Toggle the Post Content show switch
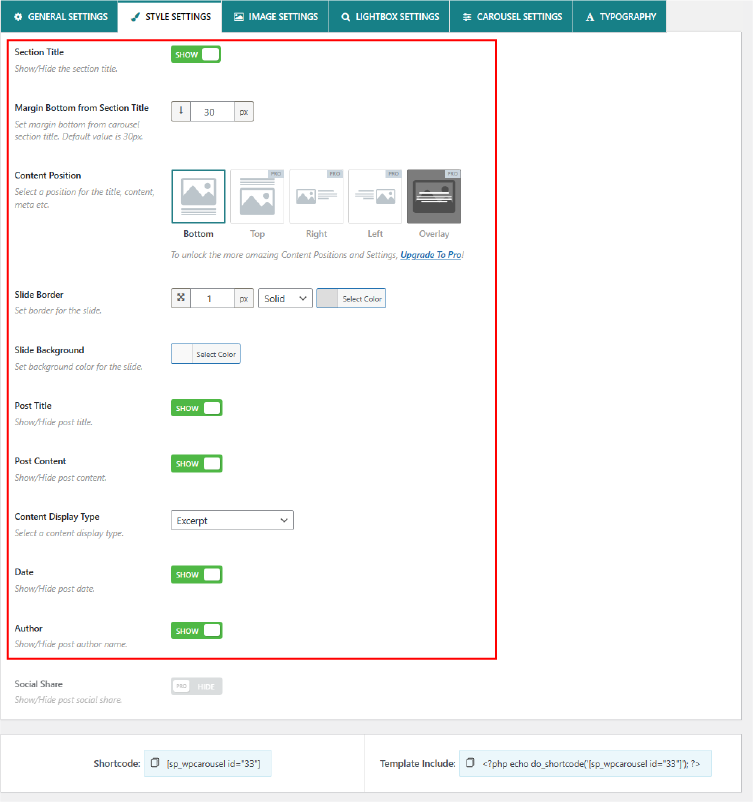The image size is (753, 802). 196,463
